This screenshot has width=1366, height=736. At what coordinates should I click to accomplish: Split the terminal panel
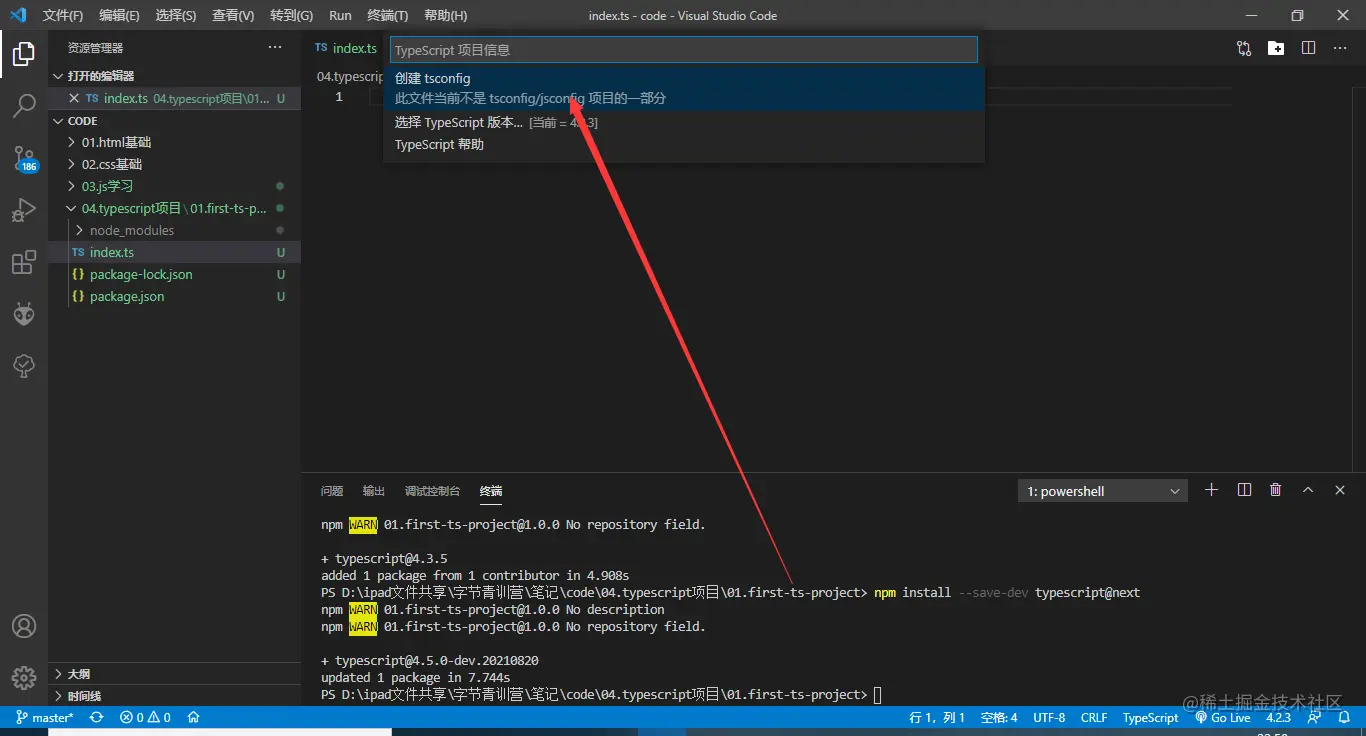click(1244, 490)
